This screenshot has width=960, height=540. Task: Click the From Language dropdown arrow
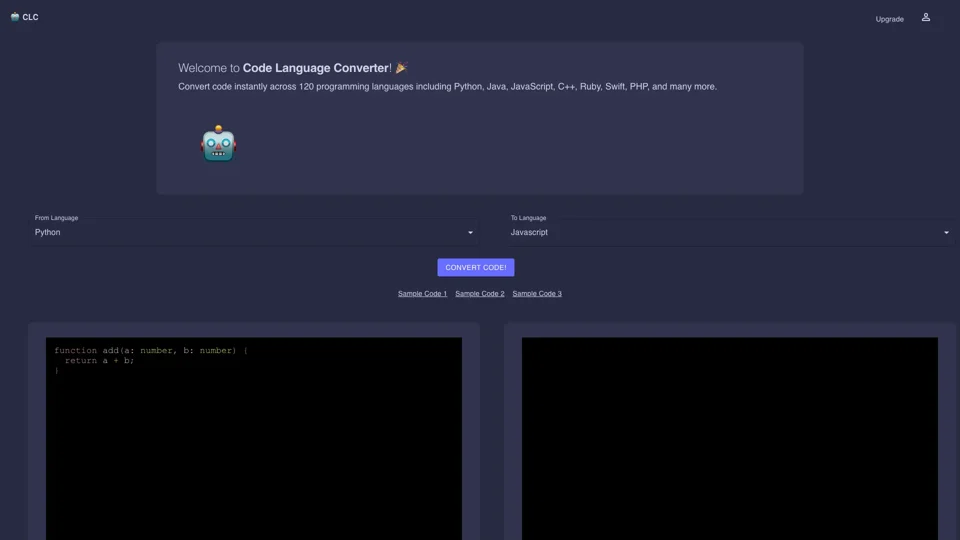[470, 233]
